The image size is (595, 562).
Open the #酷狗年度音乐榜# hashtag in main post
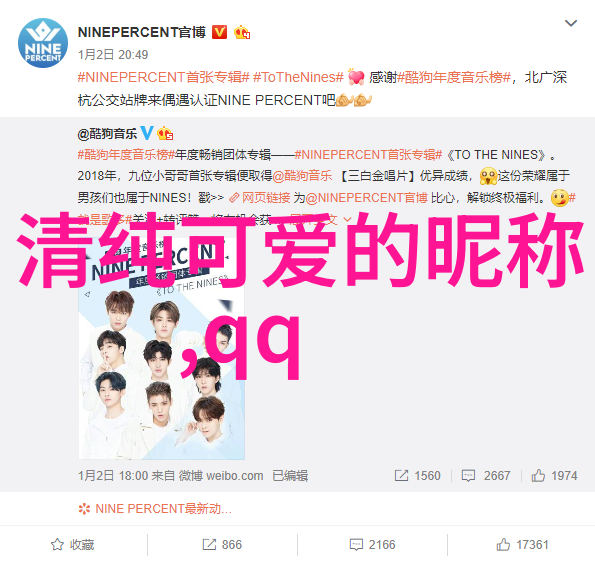pyautogui.click(x=454, y=77)
